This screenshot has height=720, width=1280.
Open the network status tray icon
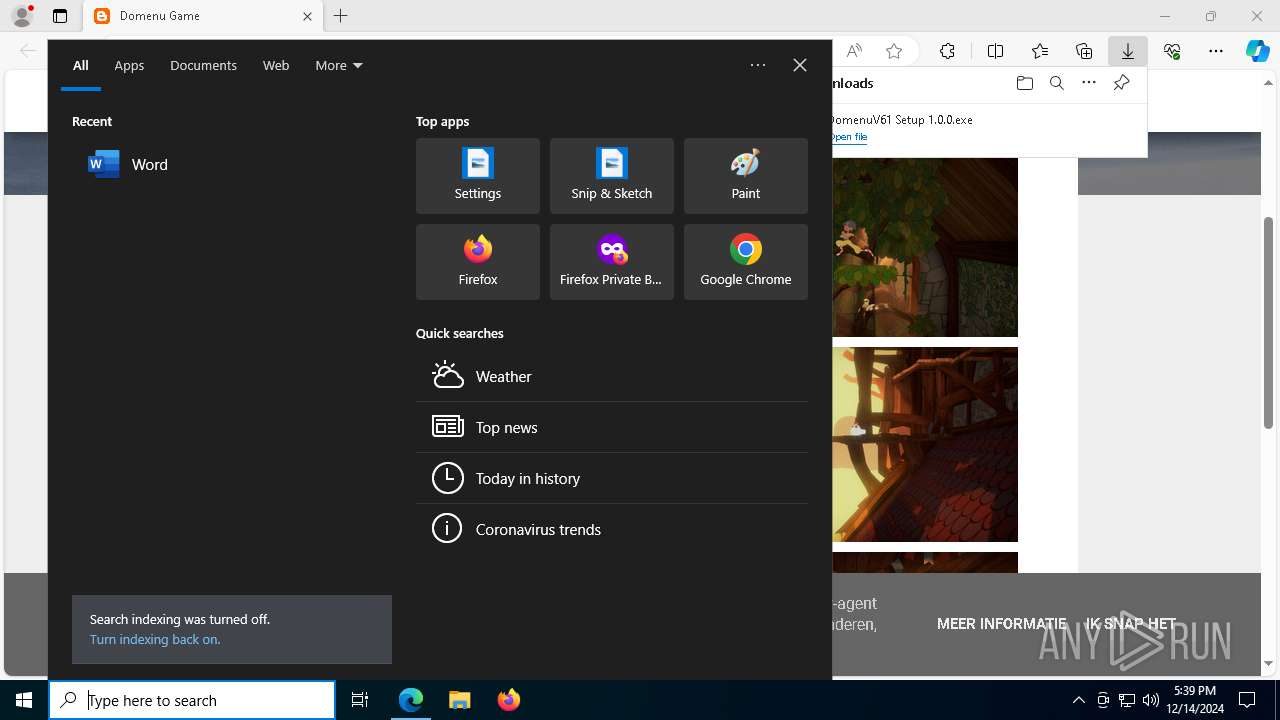pyautogui.click(x=1127, y=700)
